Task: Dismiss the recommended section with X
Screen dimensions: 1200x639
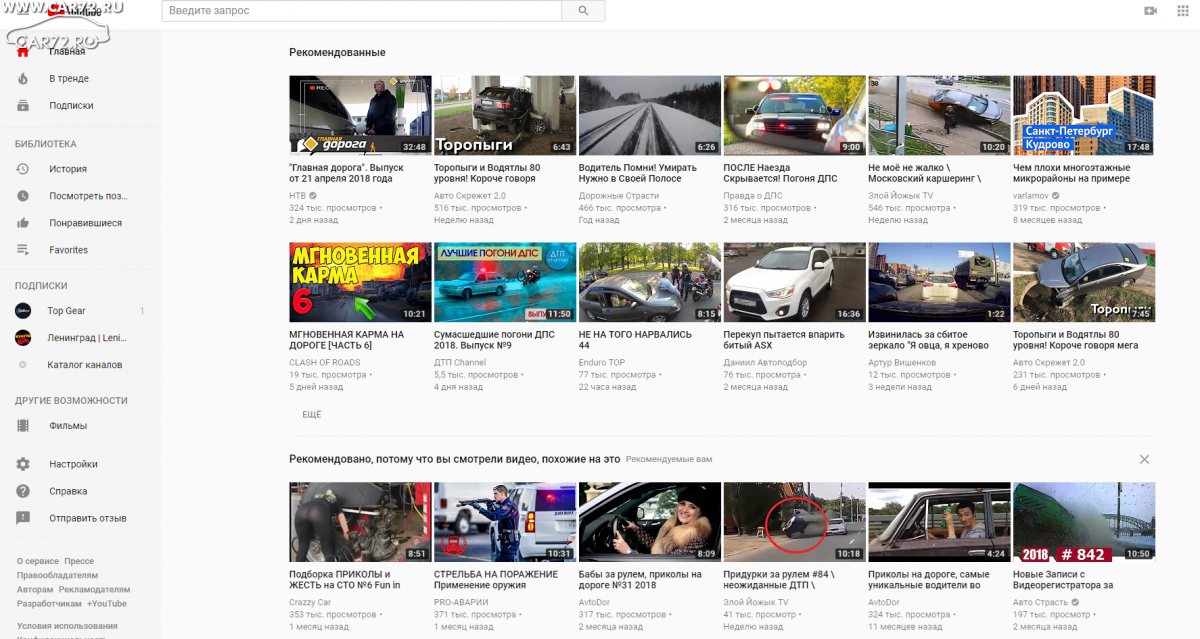Action: pos(1144,459)
